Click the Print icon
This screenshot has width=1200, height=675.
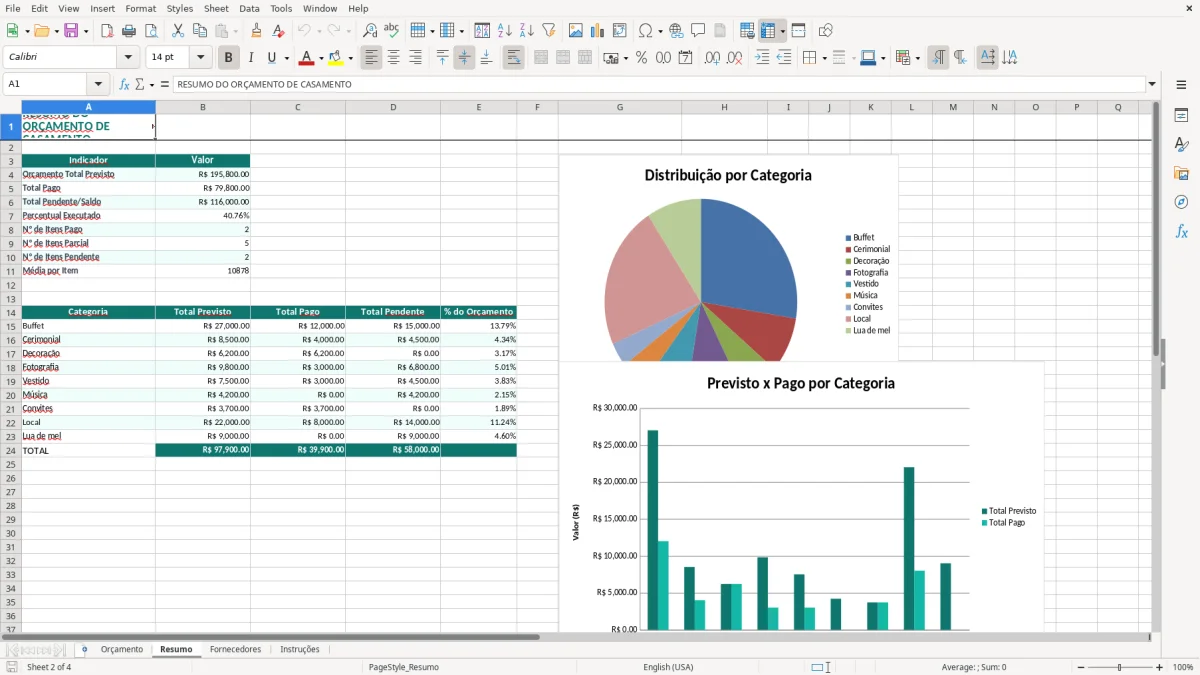129,31
